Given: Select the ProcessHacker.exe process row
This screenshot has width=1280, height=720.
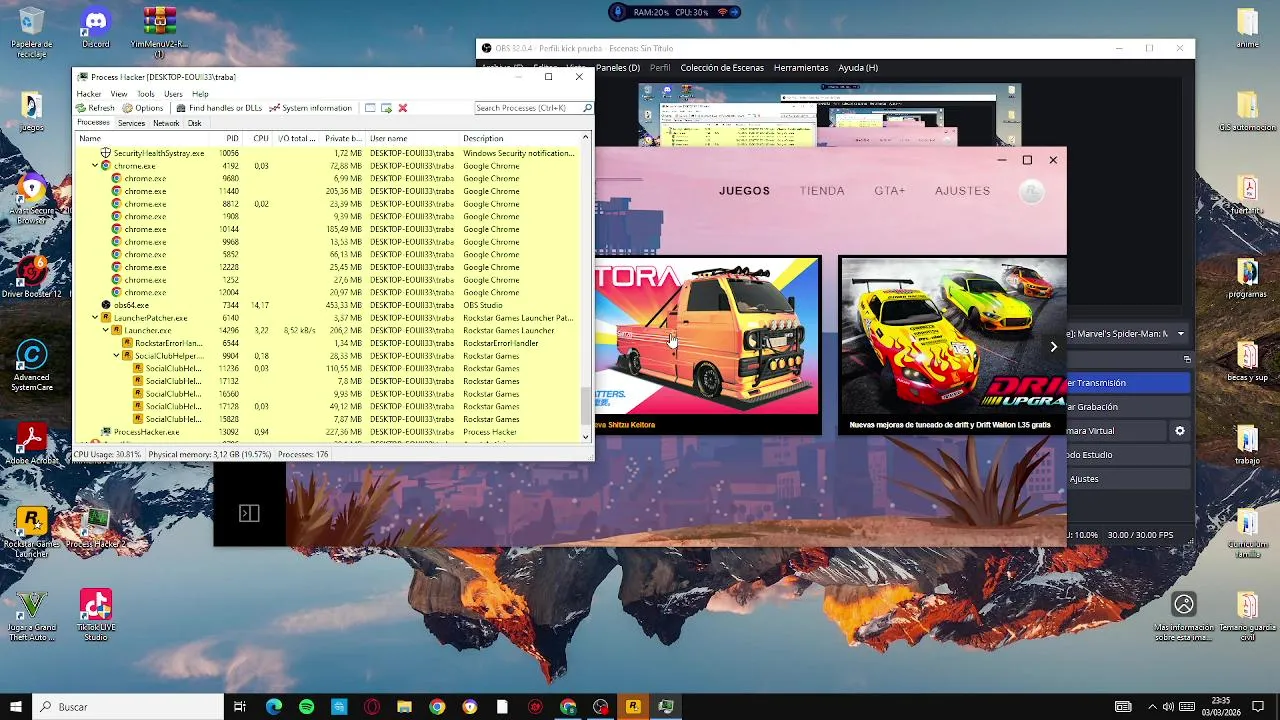Looking at the screenshot, I should coord(327,432).
